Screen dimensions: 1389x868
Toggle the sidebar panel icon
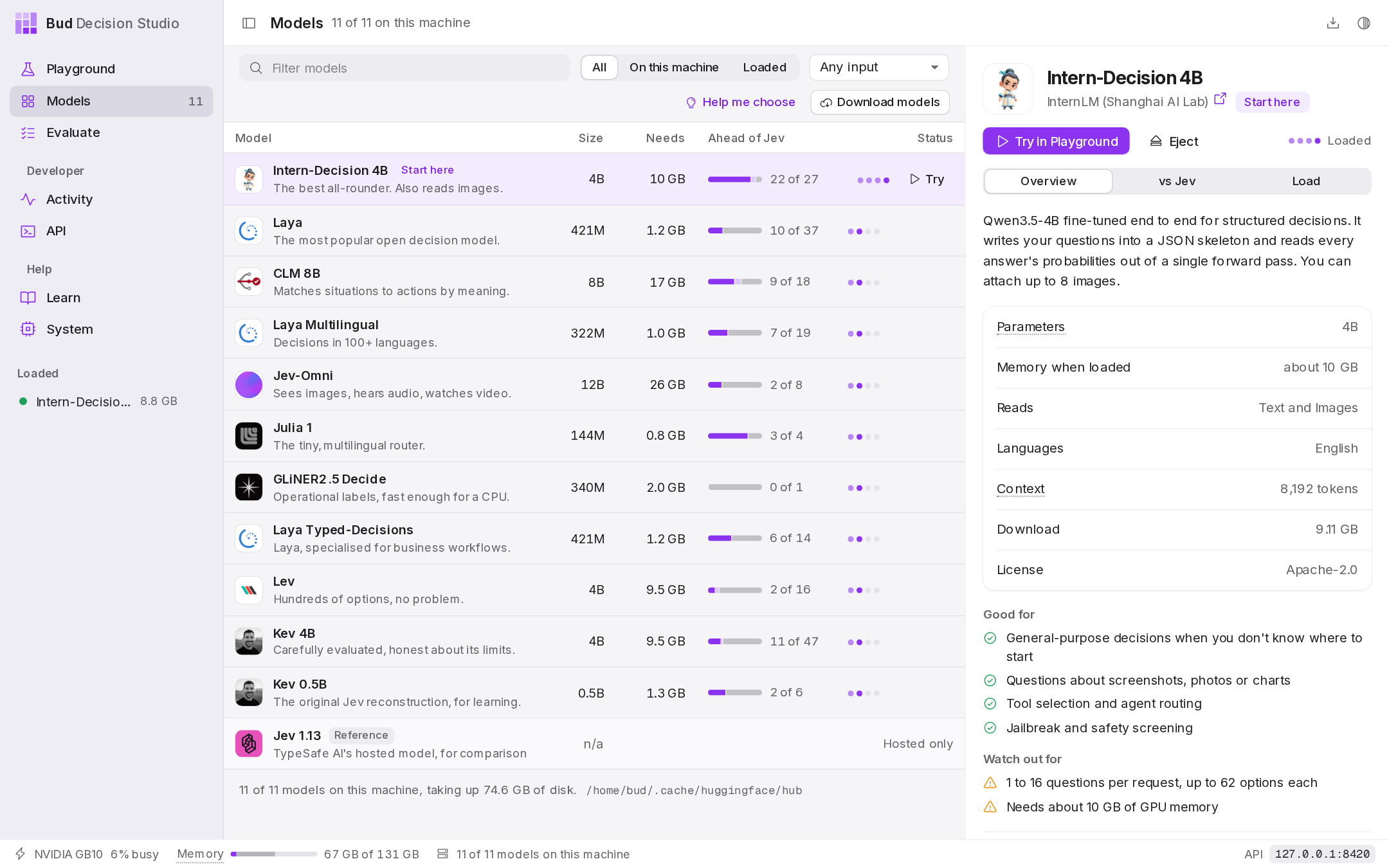[249, 23]
